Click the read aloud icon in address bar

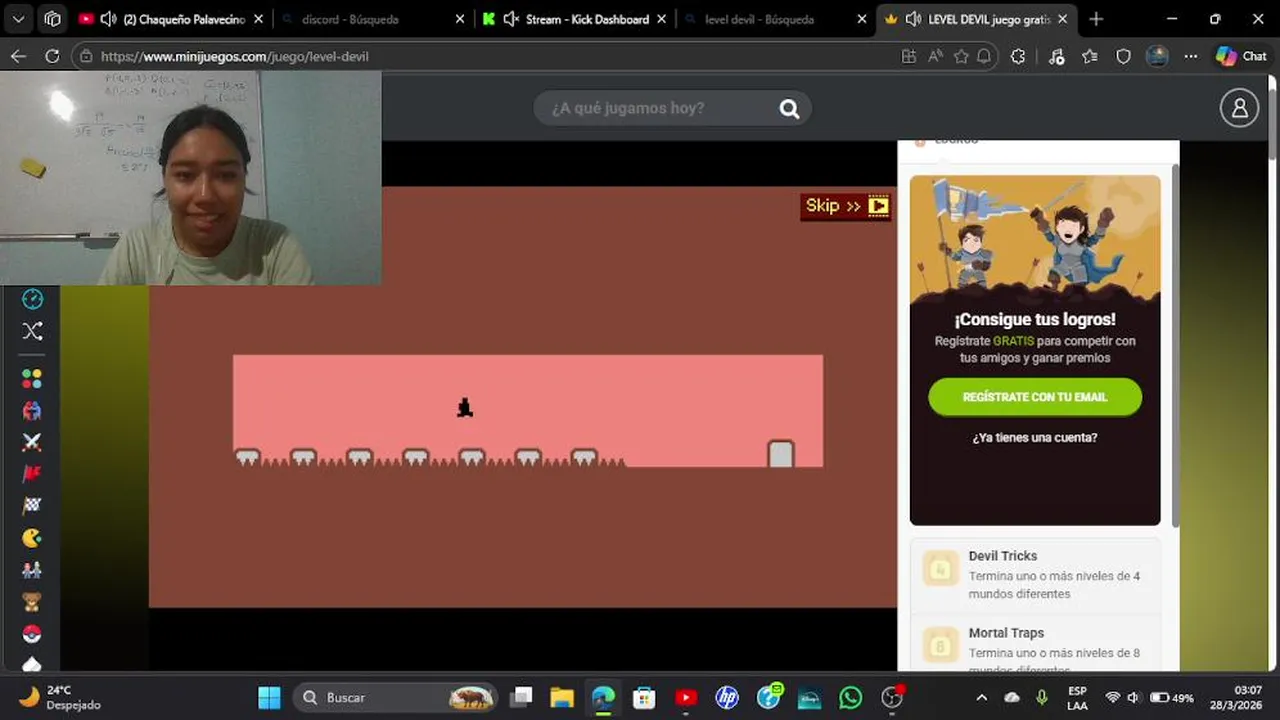(935, 57)
